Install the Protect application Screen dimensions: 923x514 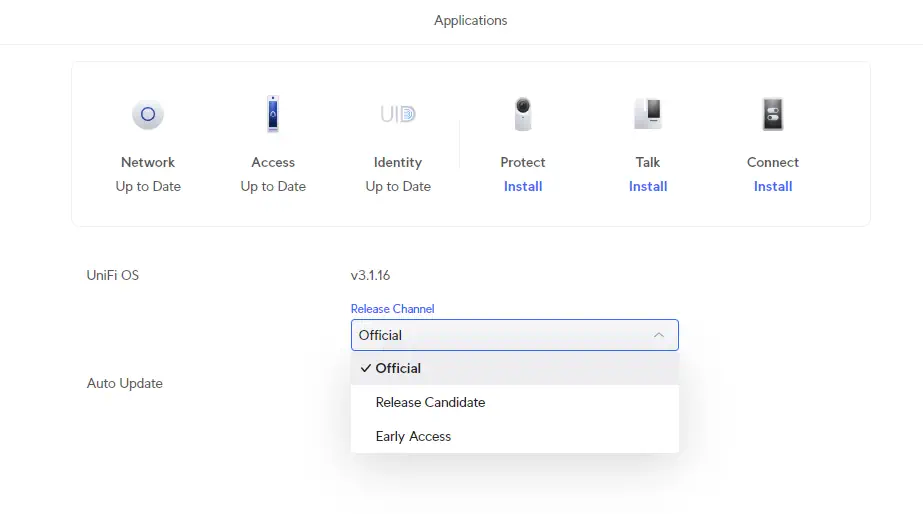[523, 186]
